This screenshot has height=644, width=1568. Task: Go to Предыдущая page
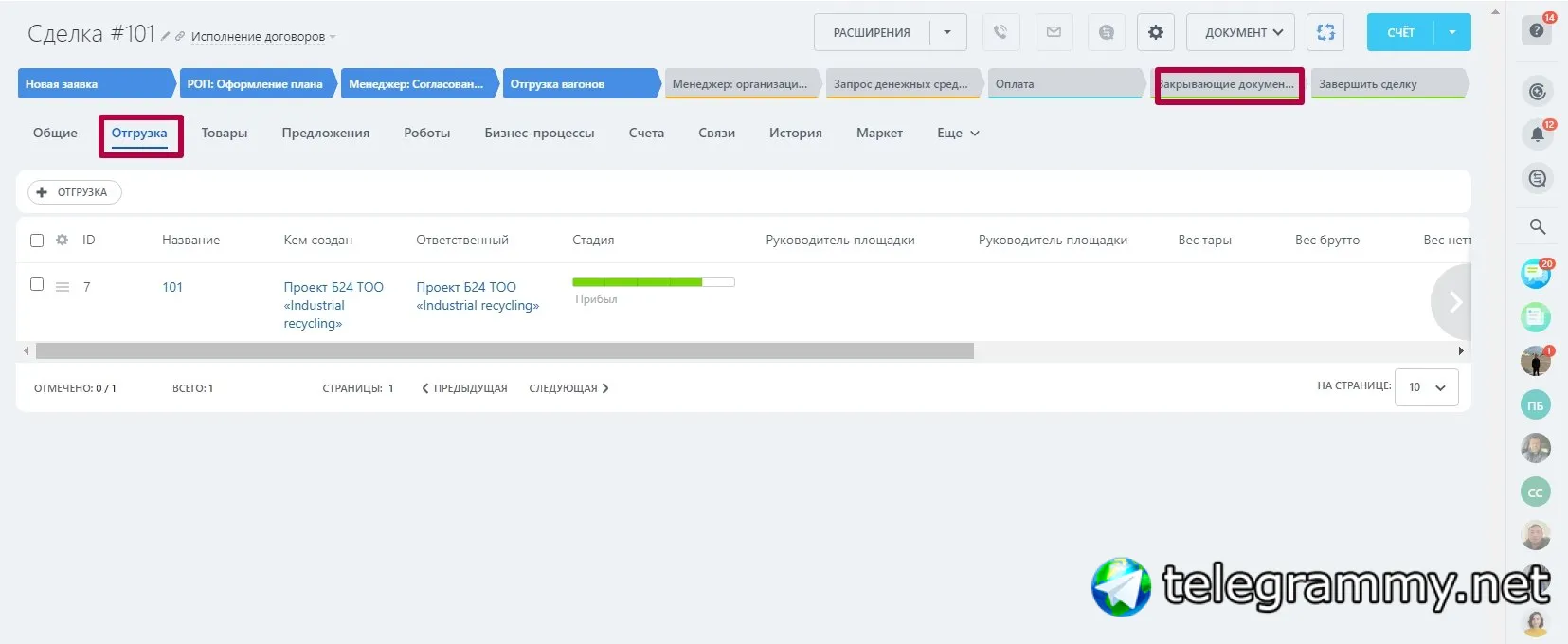464,388
